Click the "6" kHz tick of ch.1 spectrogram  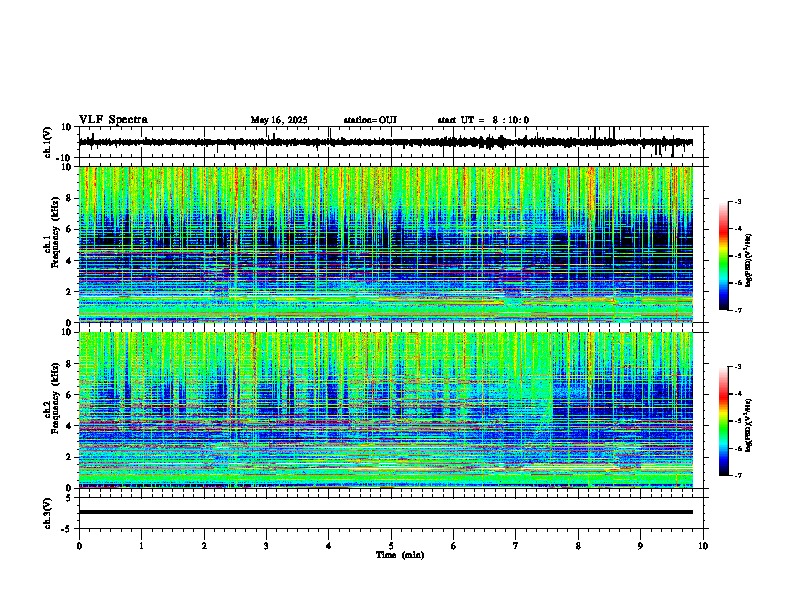click(70, 229)
